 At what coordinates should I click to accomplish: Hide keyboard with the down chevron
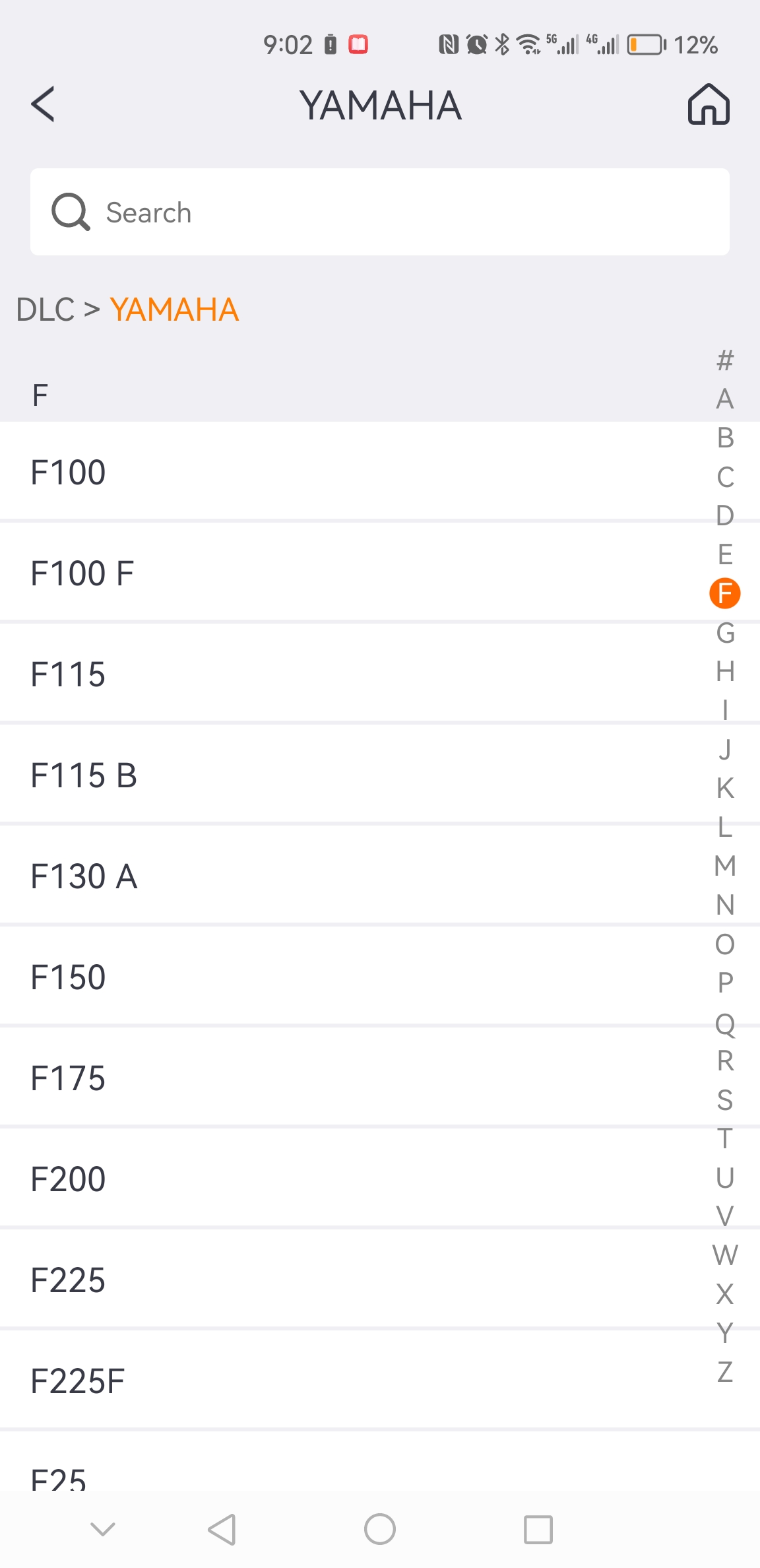coord(103,1529)
